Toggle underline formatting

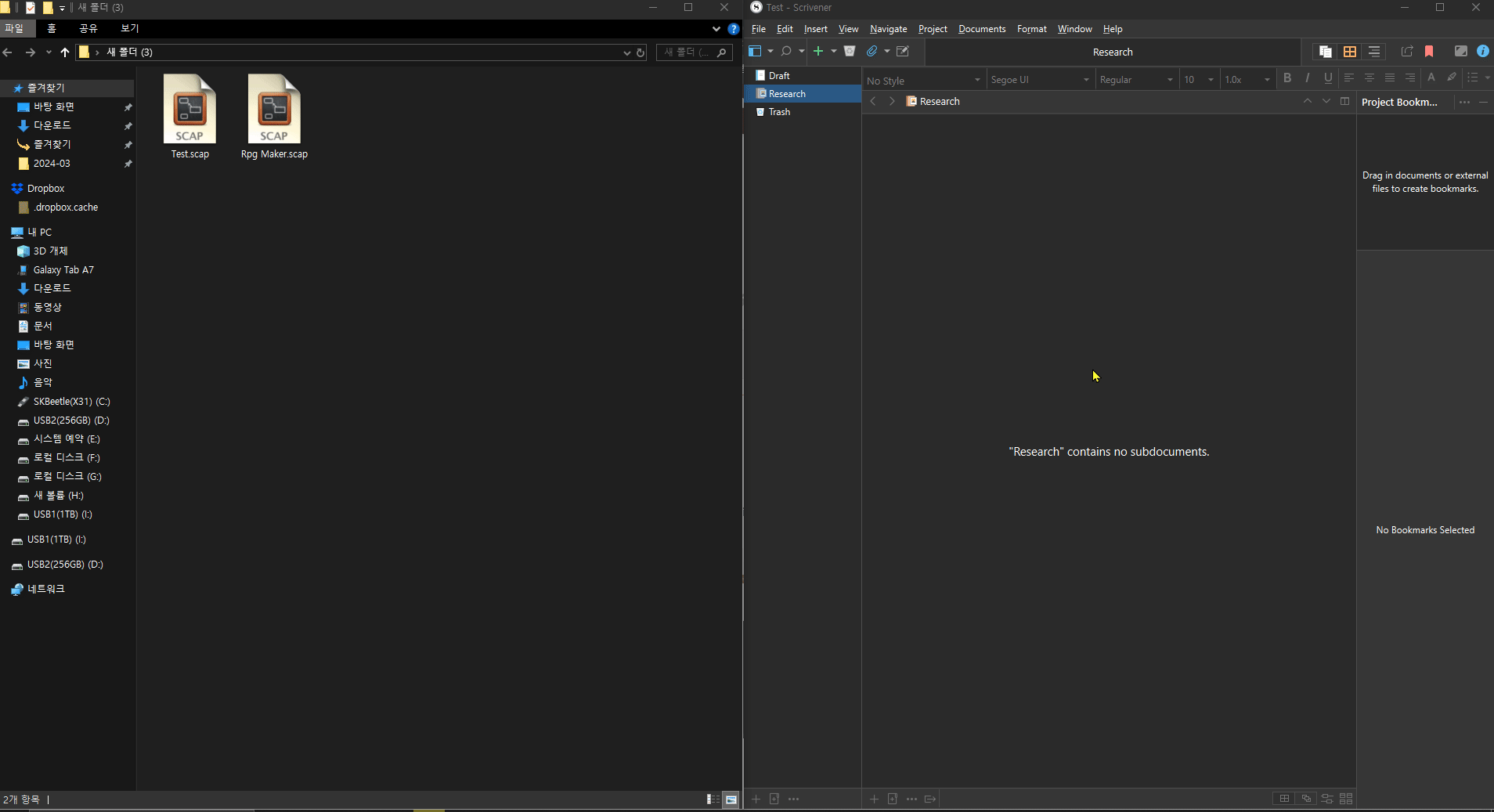(1327, 78)
